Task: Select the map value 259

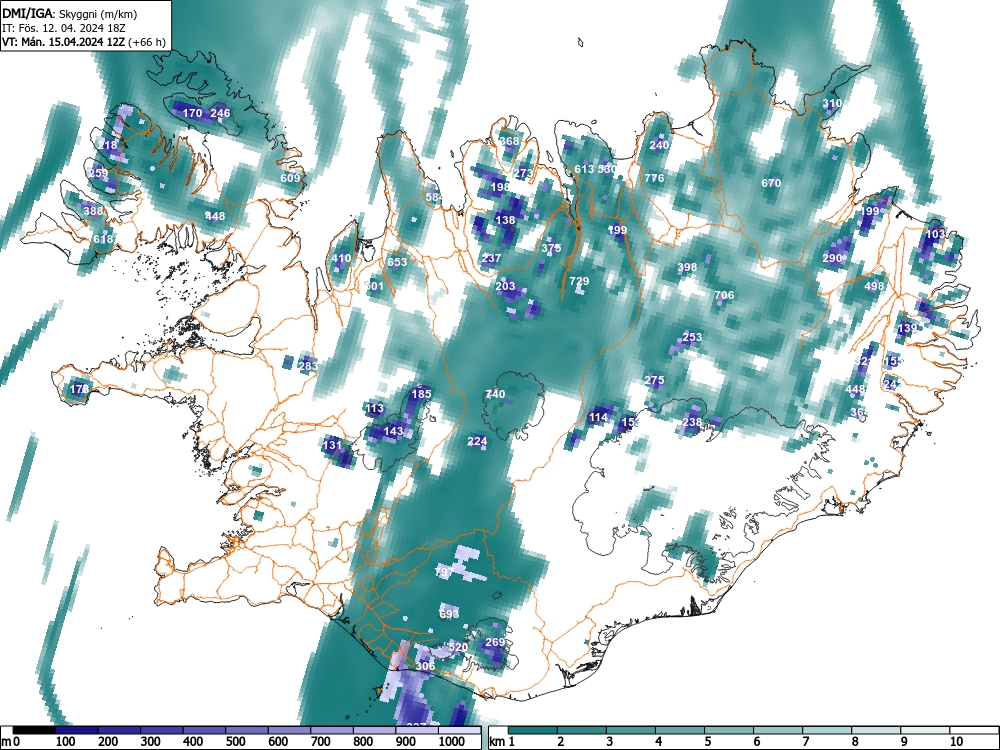Action: 98,173
